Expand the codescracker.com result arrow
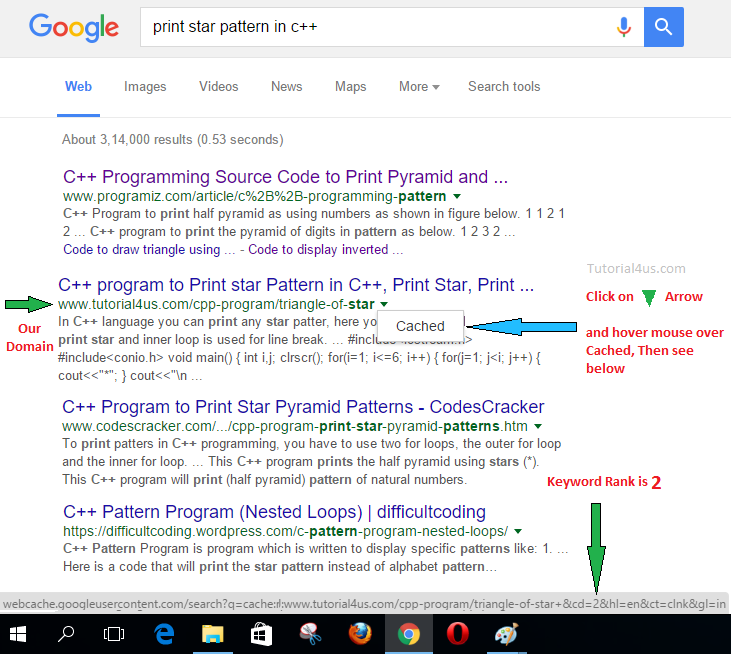Viewport: 732px width, 656px height. coord(538,426)
